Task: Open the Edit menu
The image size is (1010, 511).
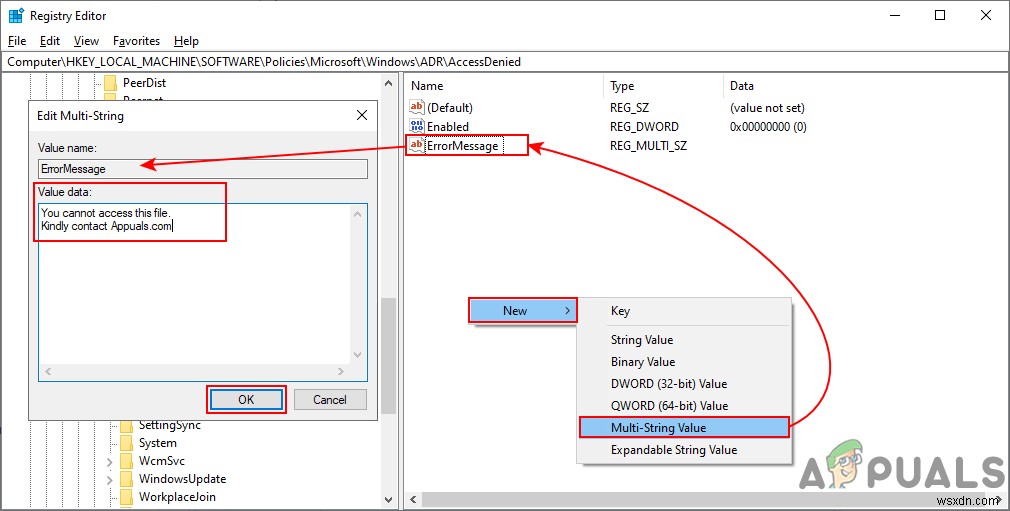Action: point(50,41)
